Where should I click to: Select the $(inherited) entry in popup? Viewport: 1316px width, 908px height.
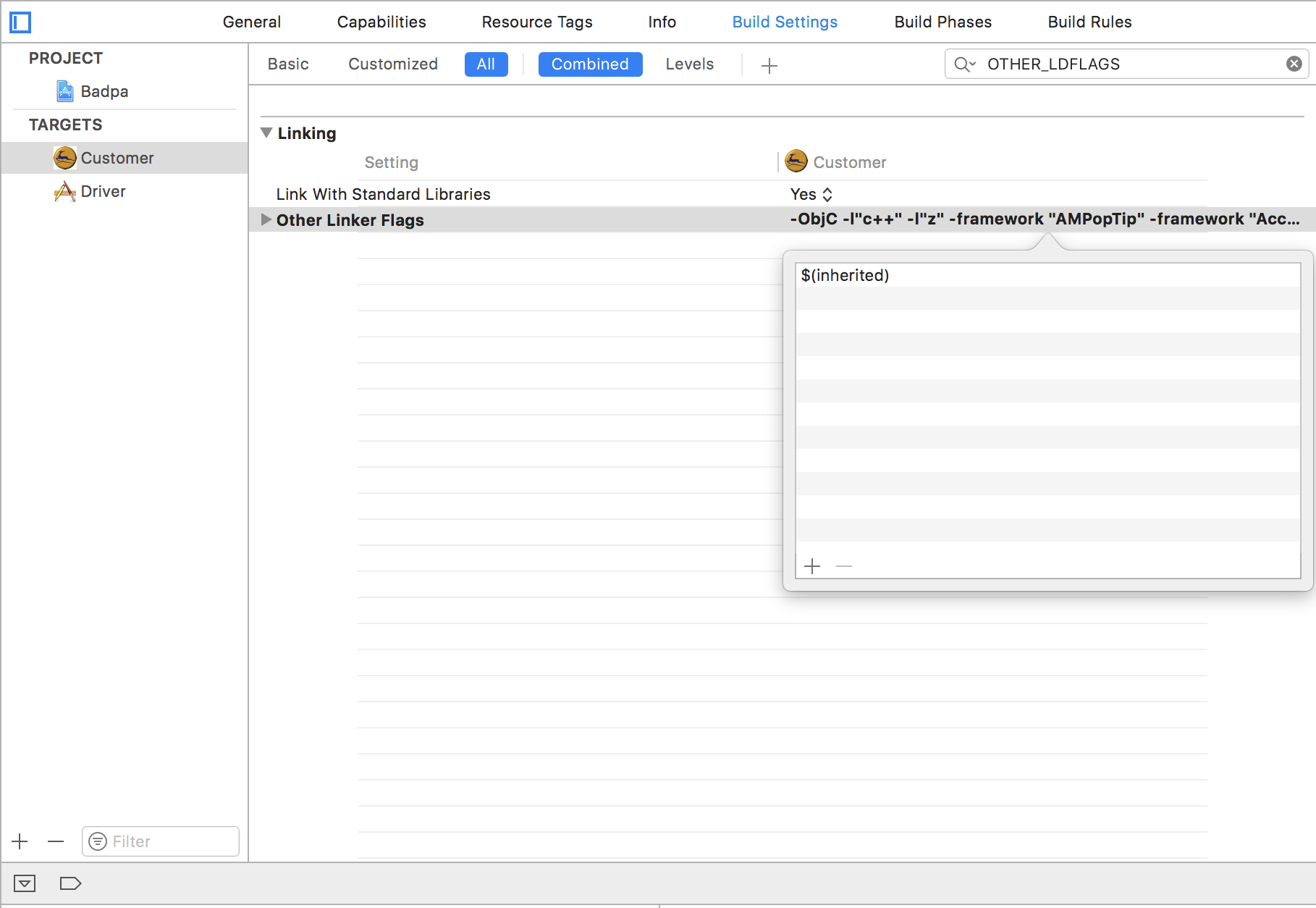point(1047,275)
